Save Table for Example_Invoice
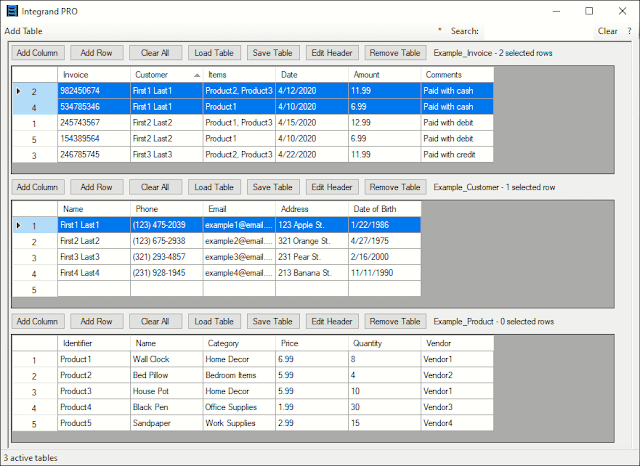The image size is (640, 466). pyautogui.click(x=273, y=53)
